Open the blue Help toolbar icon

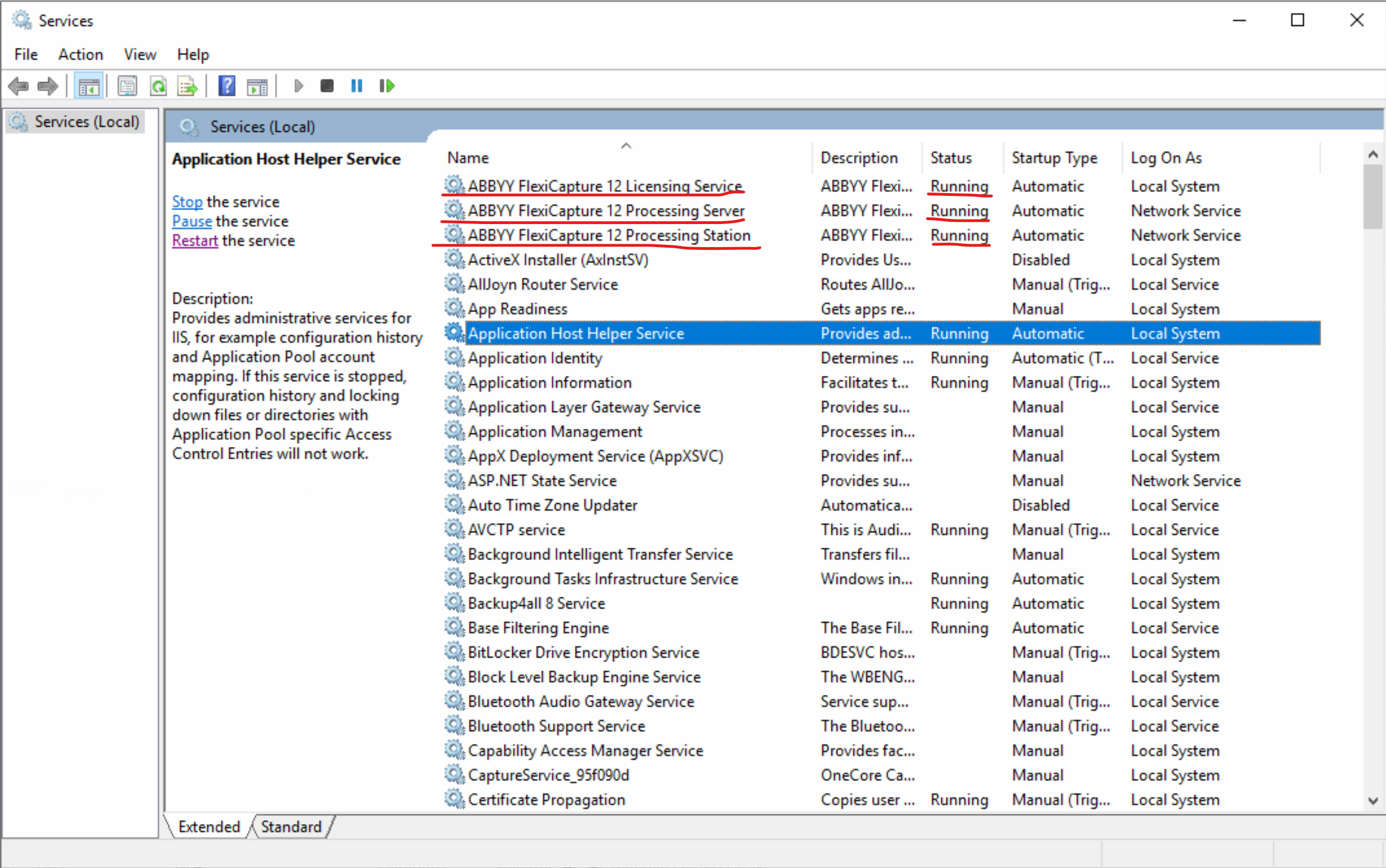pos(227,86)
